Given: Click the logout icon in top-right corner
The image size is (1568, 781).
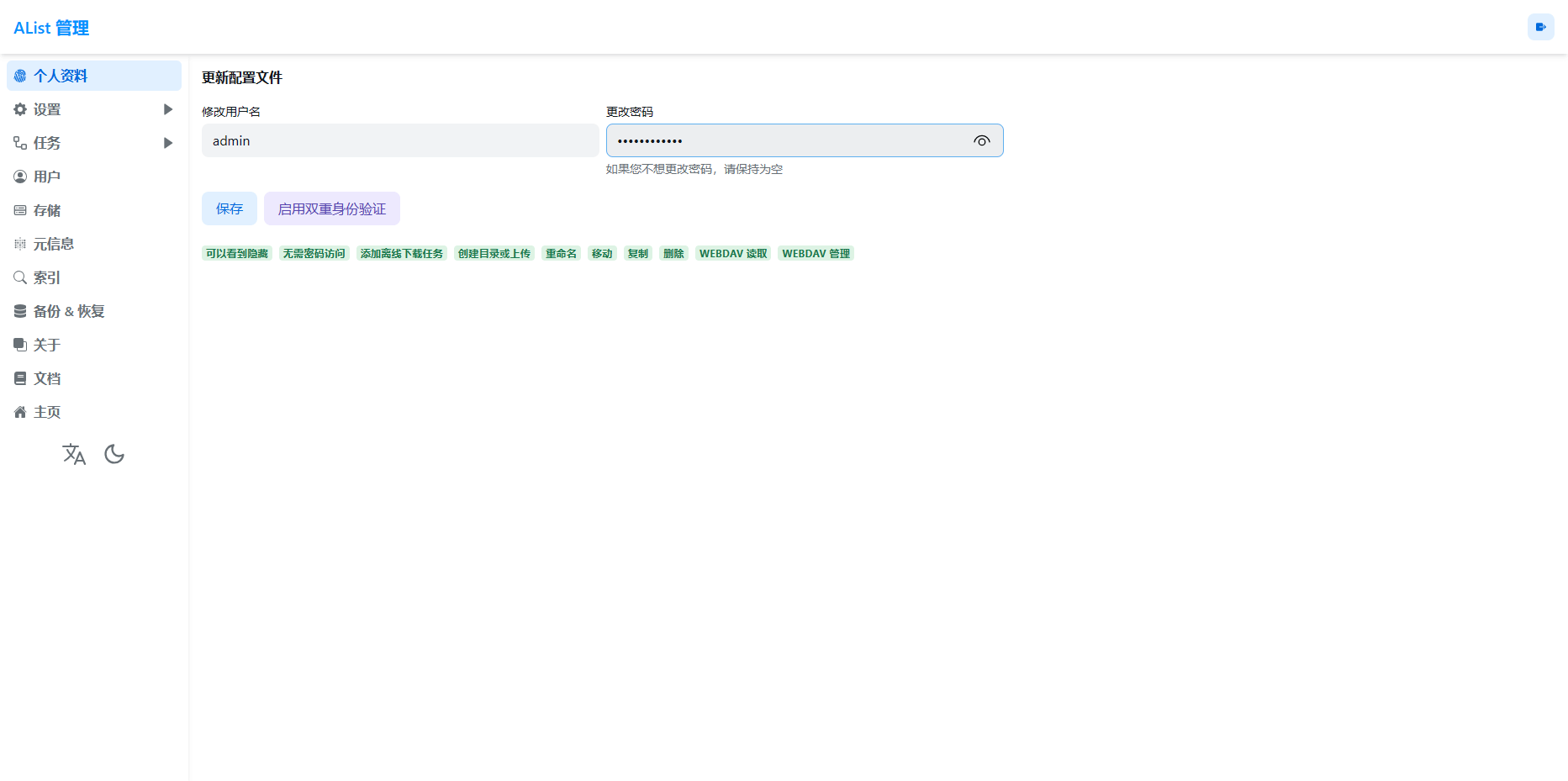Looking at the screenshot, I should point(1540,27).
